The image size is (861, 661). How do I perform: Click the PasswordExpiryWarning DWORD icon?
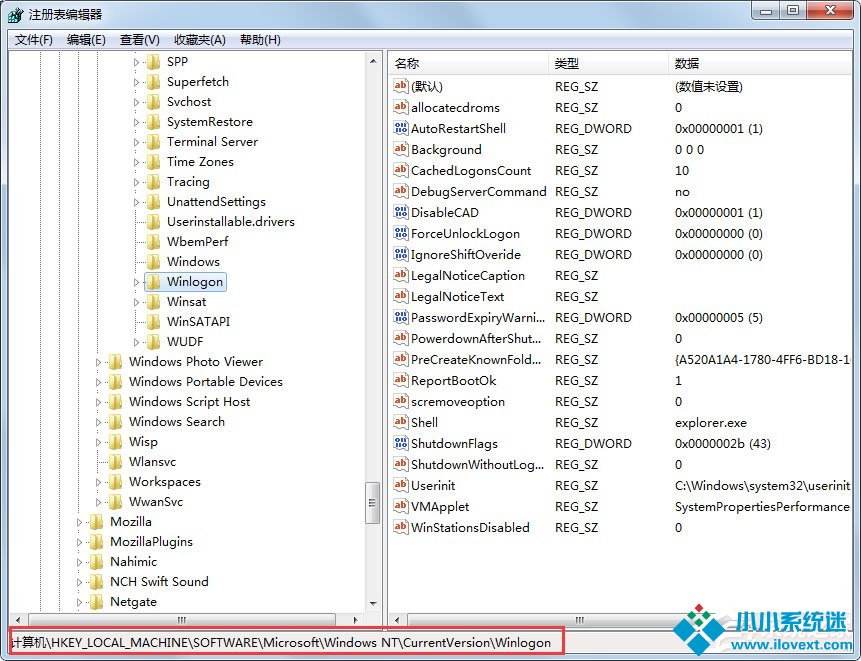401,317
